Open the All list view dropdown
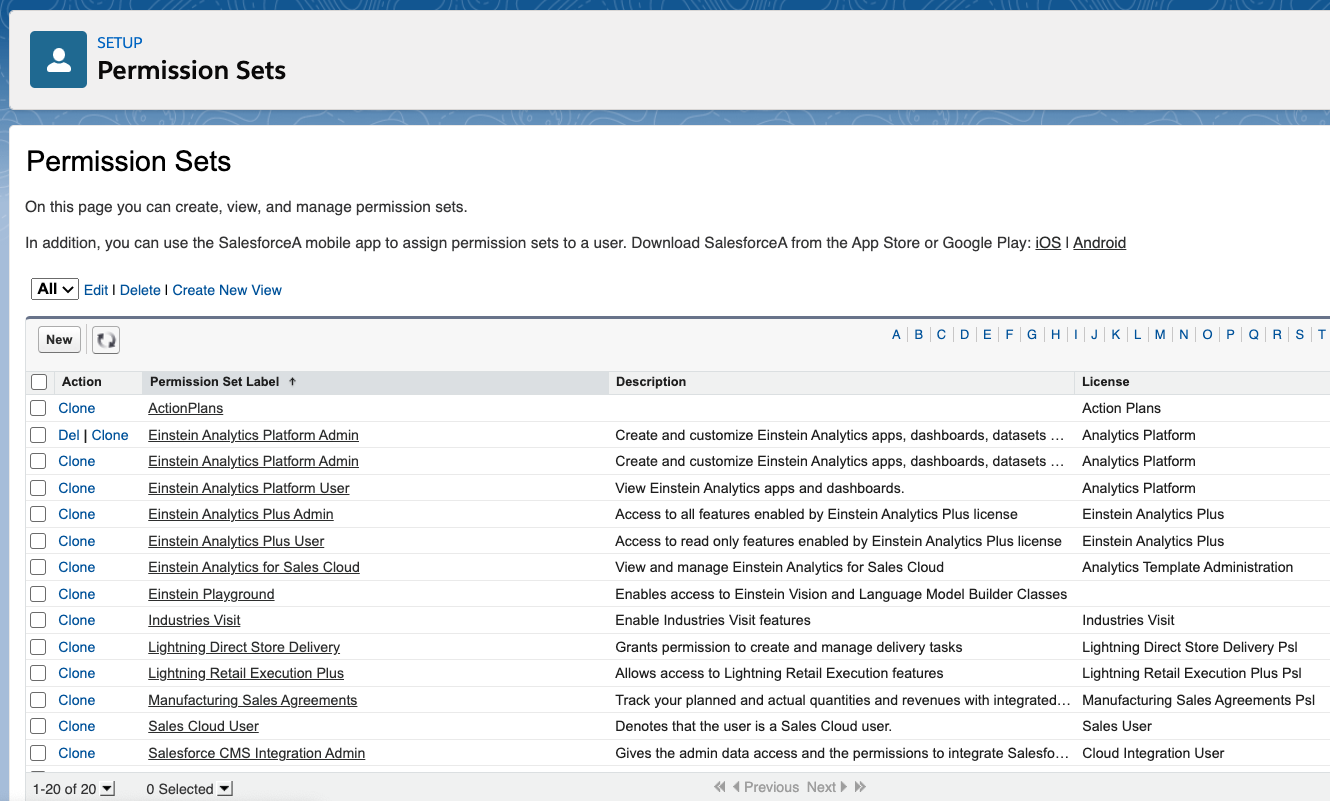This screenshot has height=801, width=1330. tap(55, 289)
